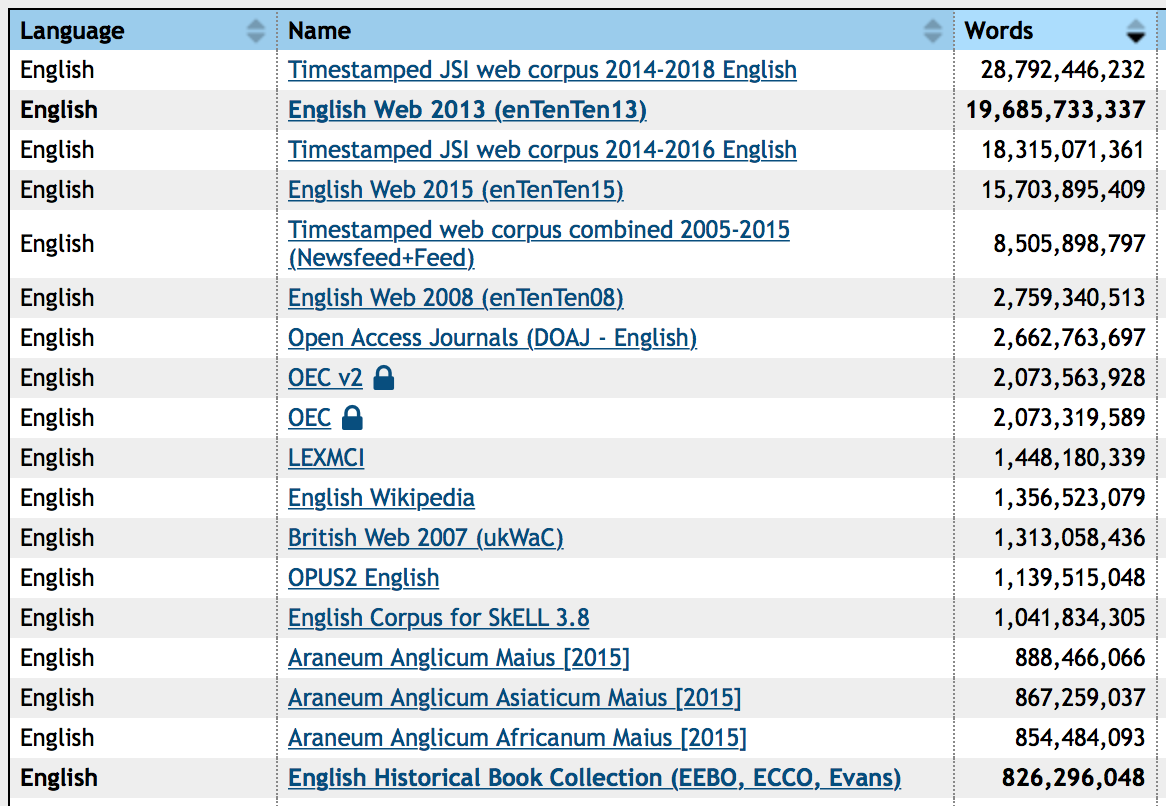Open Timestamped JSI web corpus 2014-2016 English
This screenshot has width=1166, height=806.
coord(542,150)
